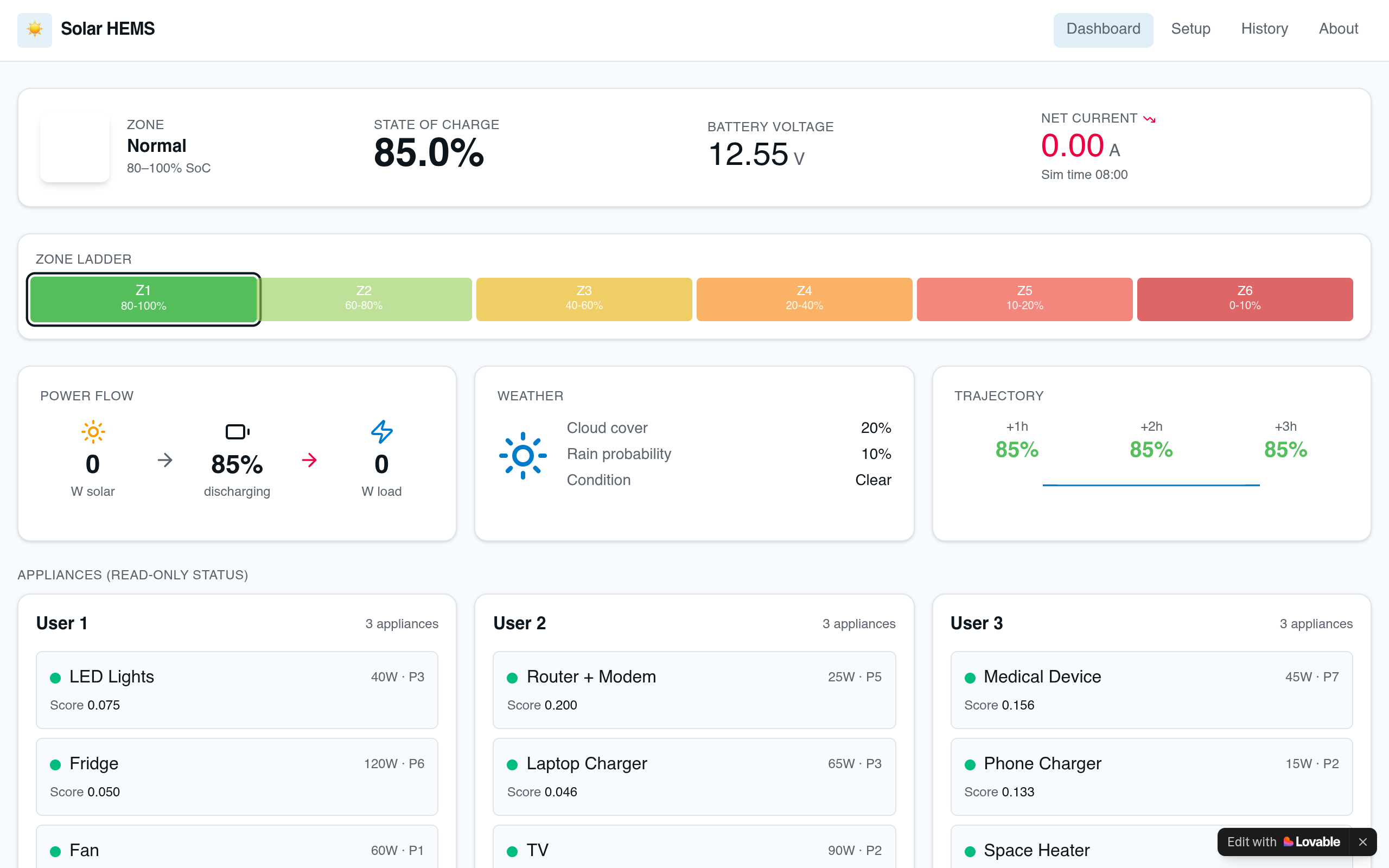This screenshot has width=1389, height=868.
Task: Click the solar sun icon in Power Flow
Action: click(x=93, y=432)
